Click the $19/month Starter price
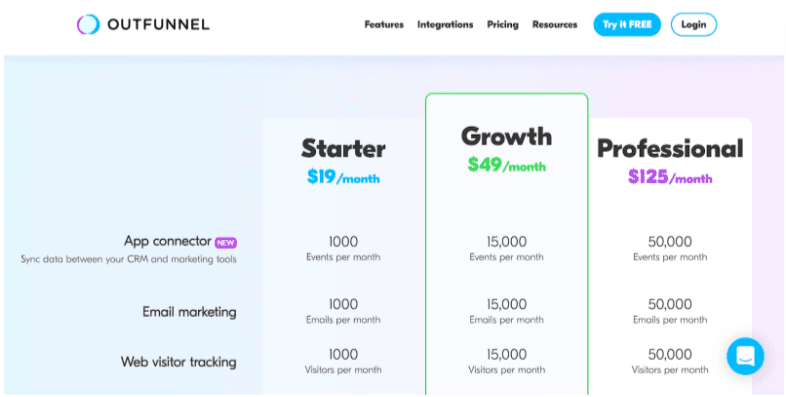 pyautogui.click(x=343, y=177)
